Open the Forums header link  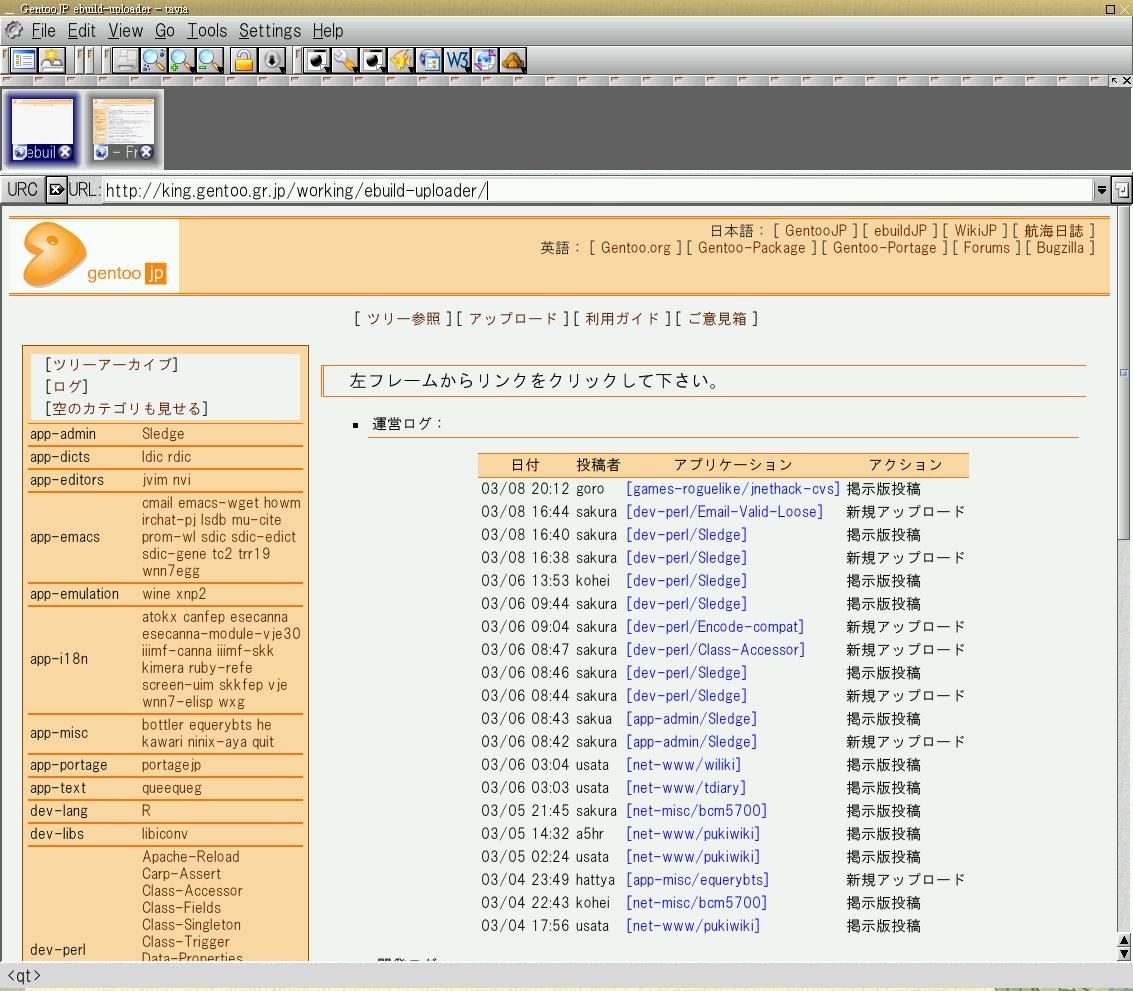pyautogui.click(x=986, y=248)
